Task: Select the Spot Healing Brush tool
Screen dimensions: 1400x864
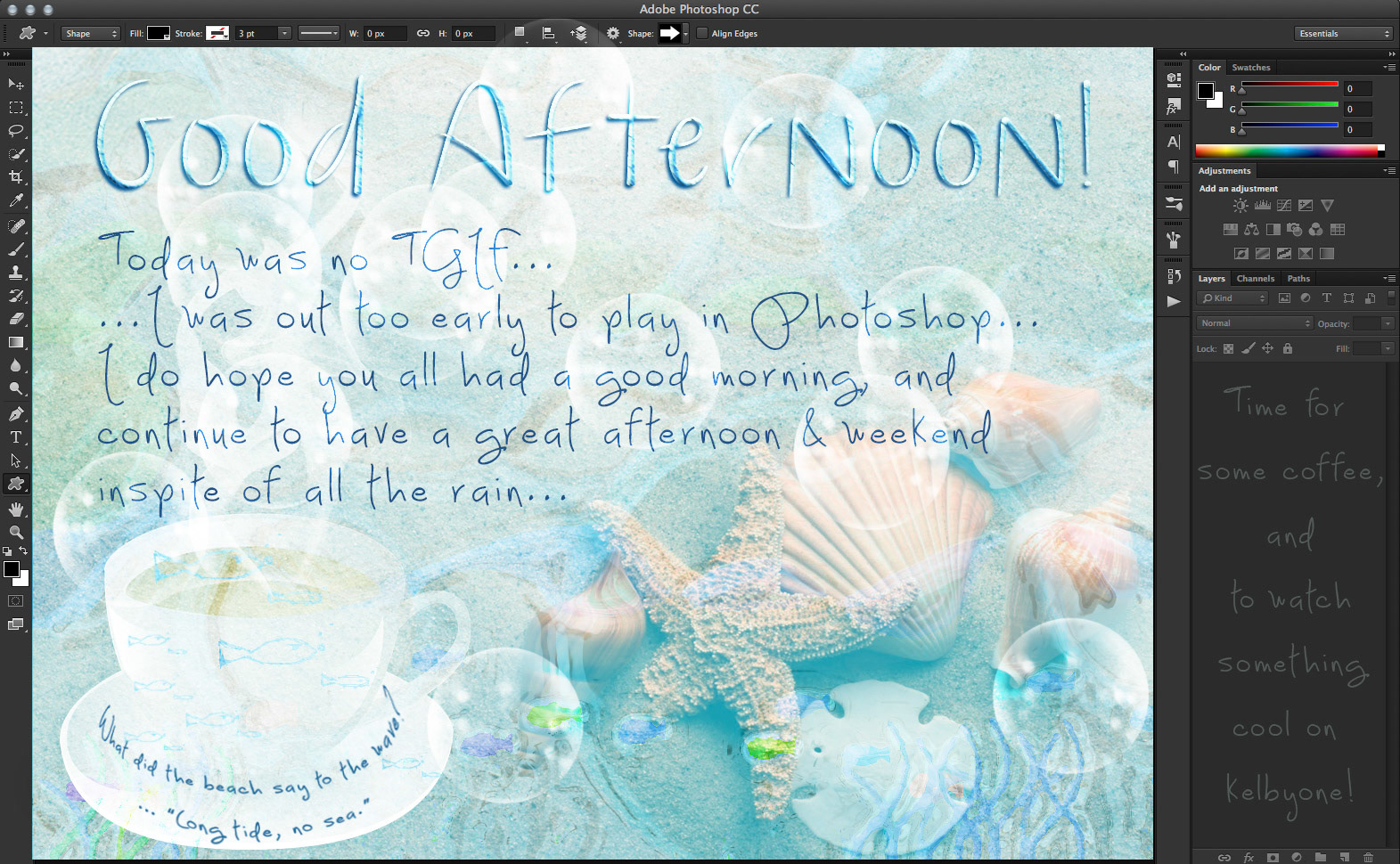Action: (x=16, y=226)
